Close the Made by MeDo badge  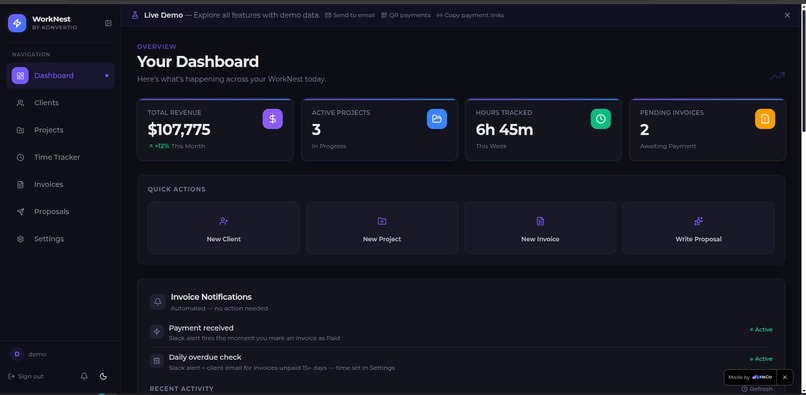coord(784,377)
